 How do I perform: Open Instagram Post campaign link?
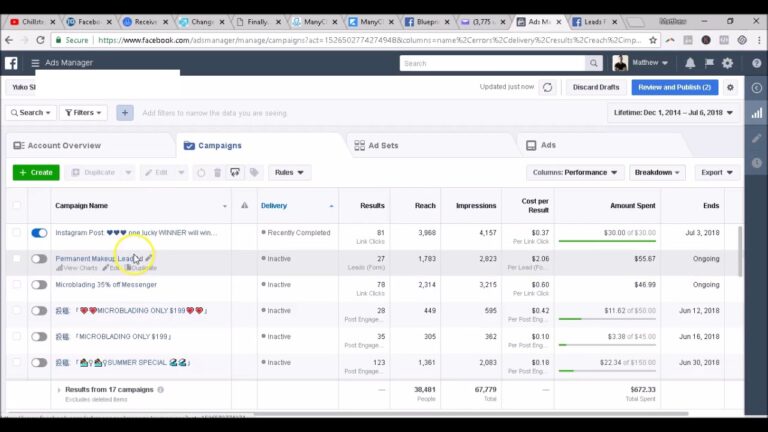click(x=136, y=233)
